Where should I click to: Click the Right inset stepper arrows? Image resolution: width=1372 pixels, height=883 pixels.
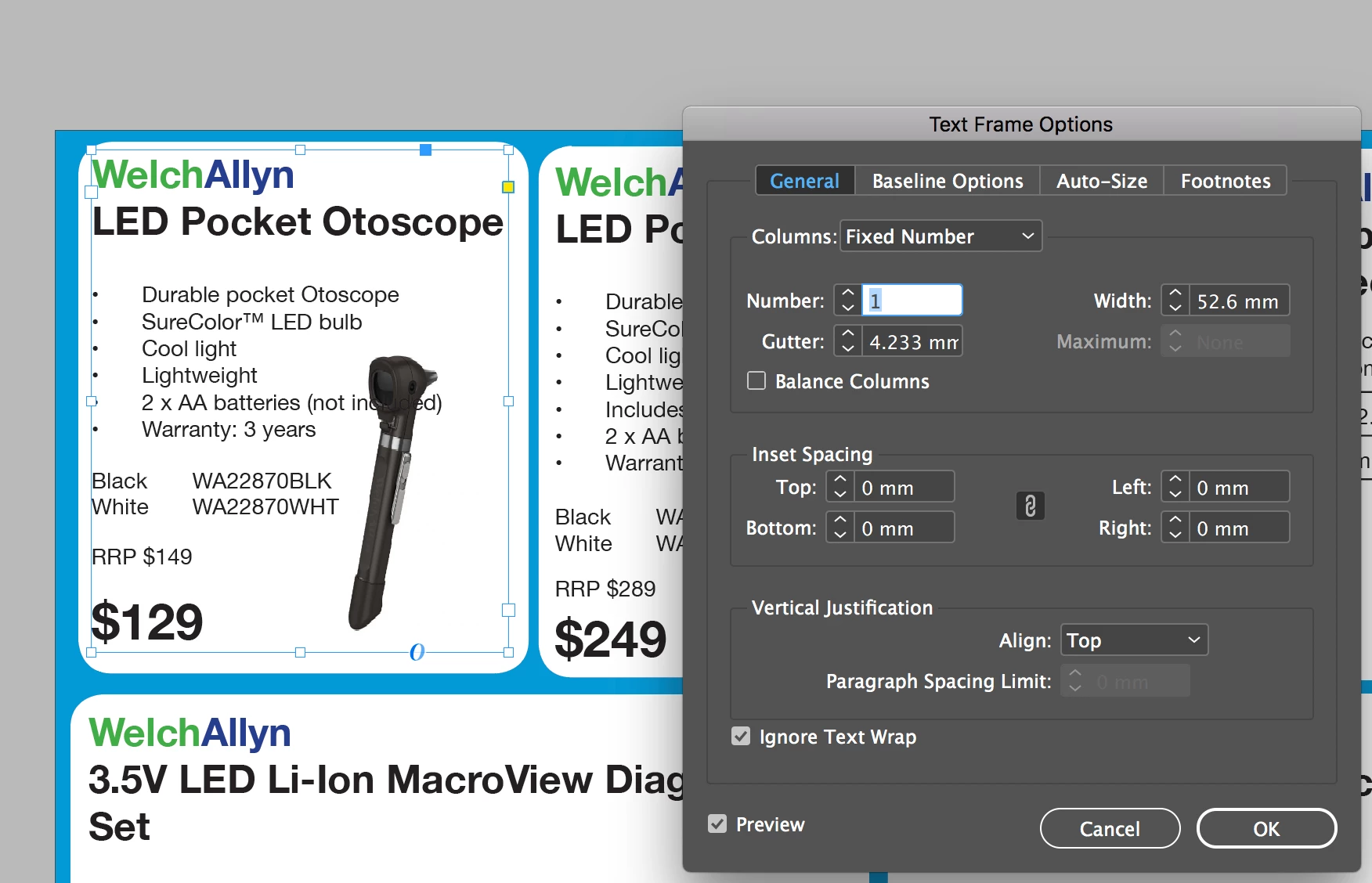(x=1175, y=528)
